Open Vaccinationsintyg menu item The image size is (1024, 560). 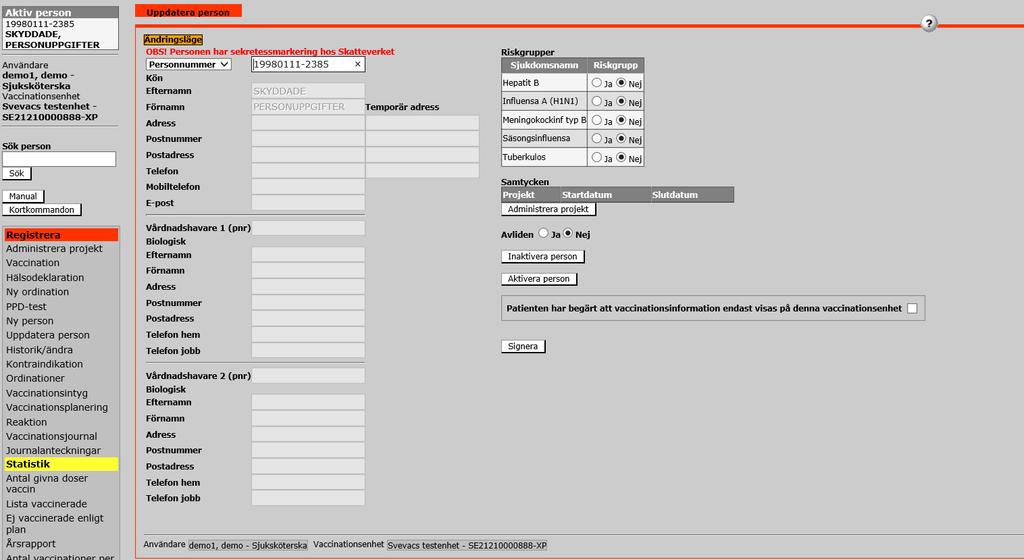[46, 393]
